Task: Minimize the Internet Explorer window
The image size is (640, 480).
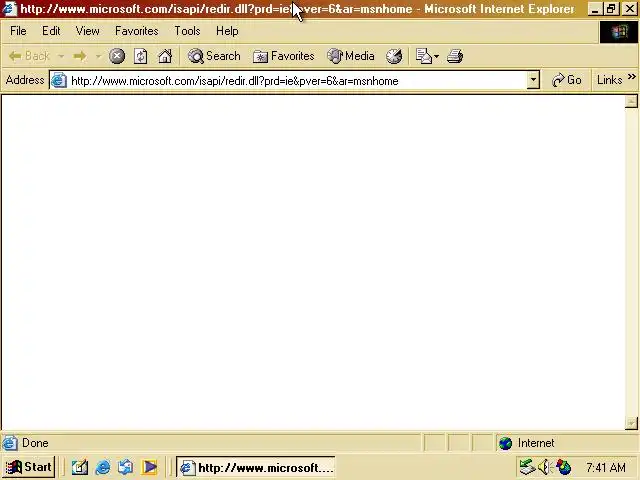Action: tap(596, 9)
